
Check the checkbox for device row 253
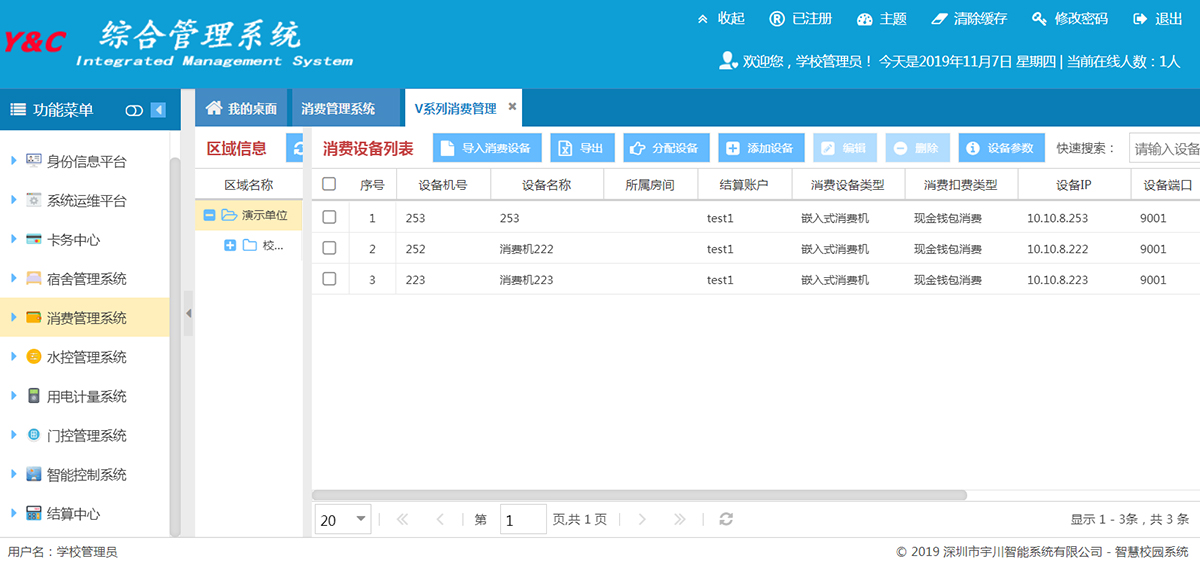coord(329,218)
